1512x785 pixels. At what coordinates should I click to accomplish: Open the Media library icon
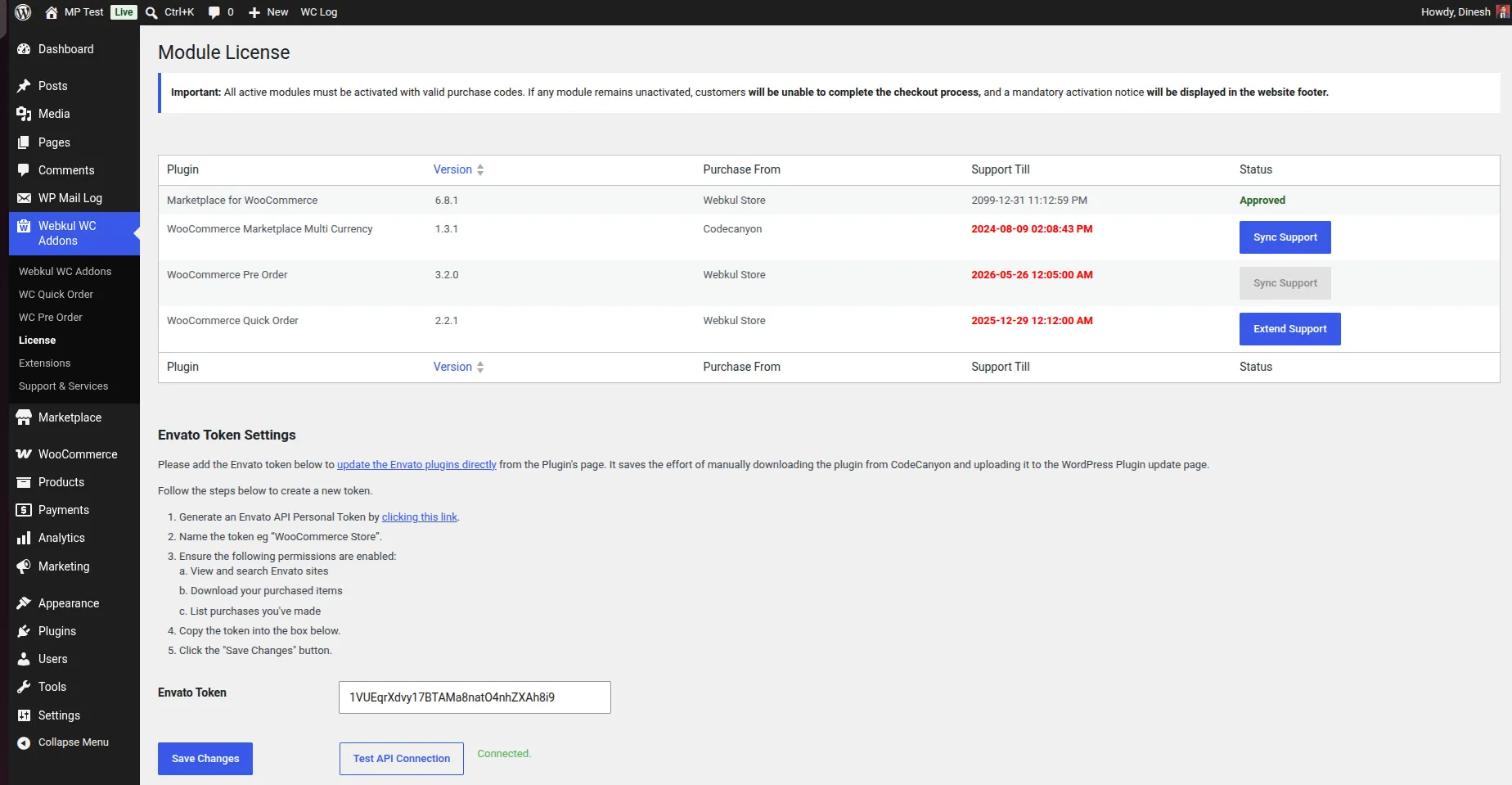click(24, 114)
